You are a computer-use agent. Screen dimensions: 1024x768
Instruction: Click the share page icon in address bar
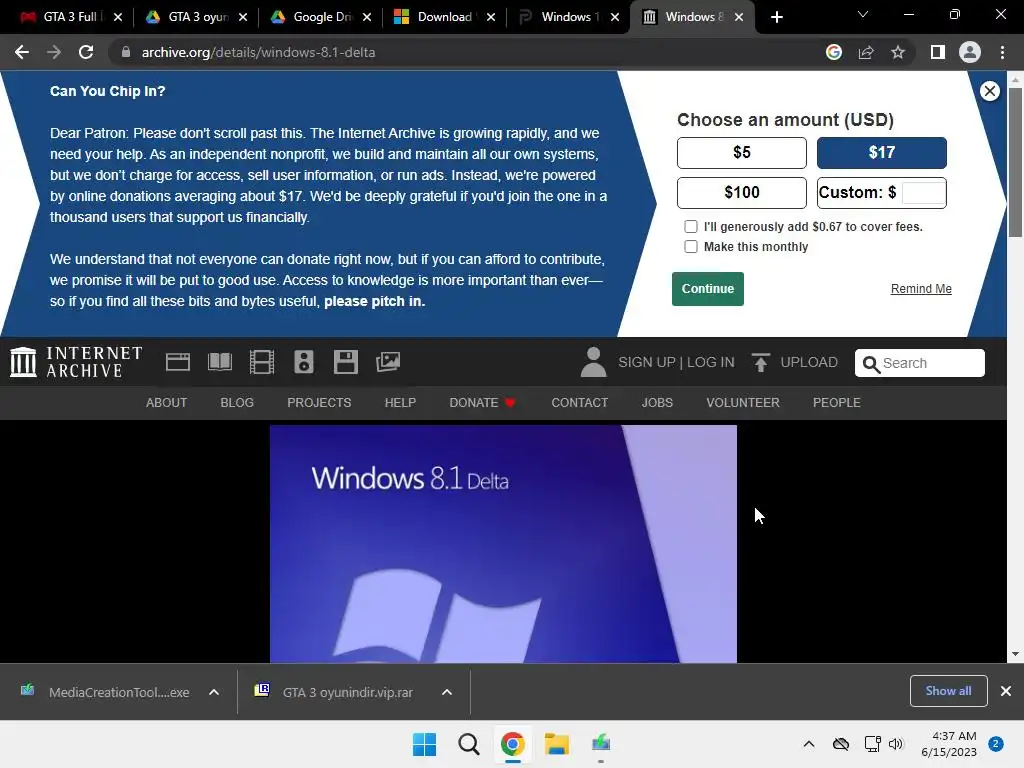866,52
